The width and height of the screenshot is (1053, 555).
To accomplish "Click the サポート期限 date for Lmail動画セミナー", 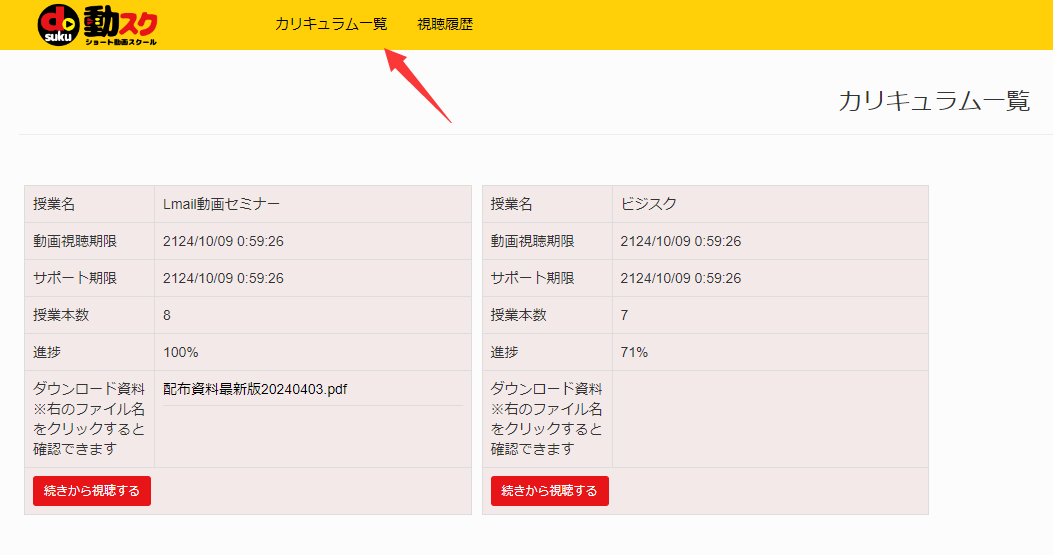I will pos(224,278).
